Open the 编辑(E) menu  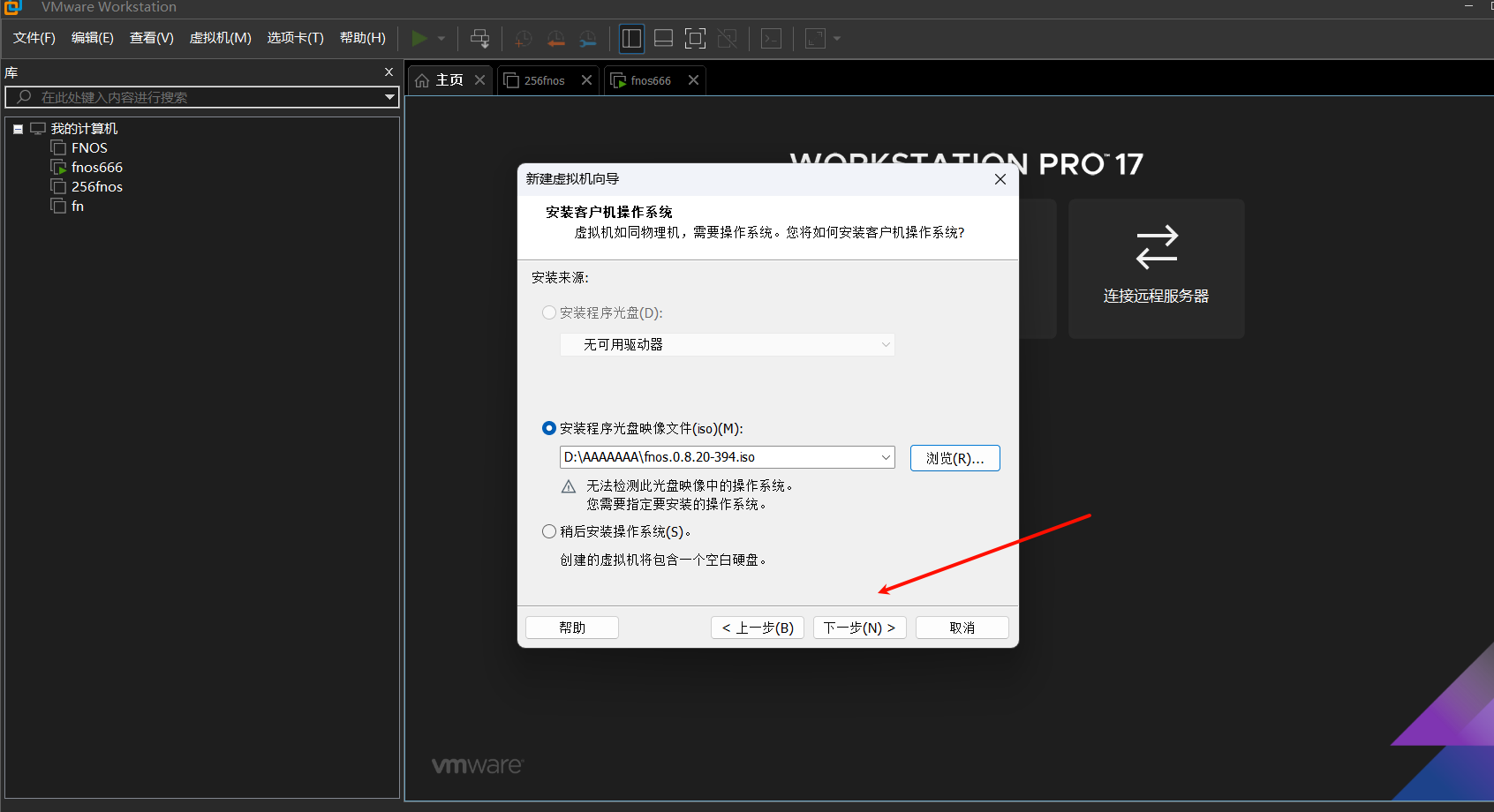93,38
